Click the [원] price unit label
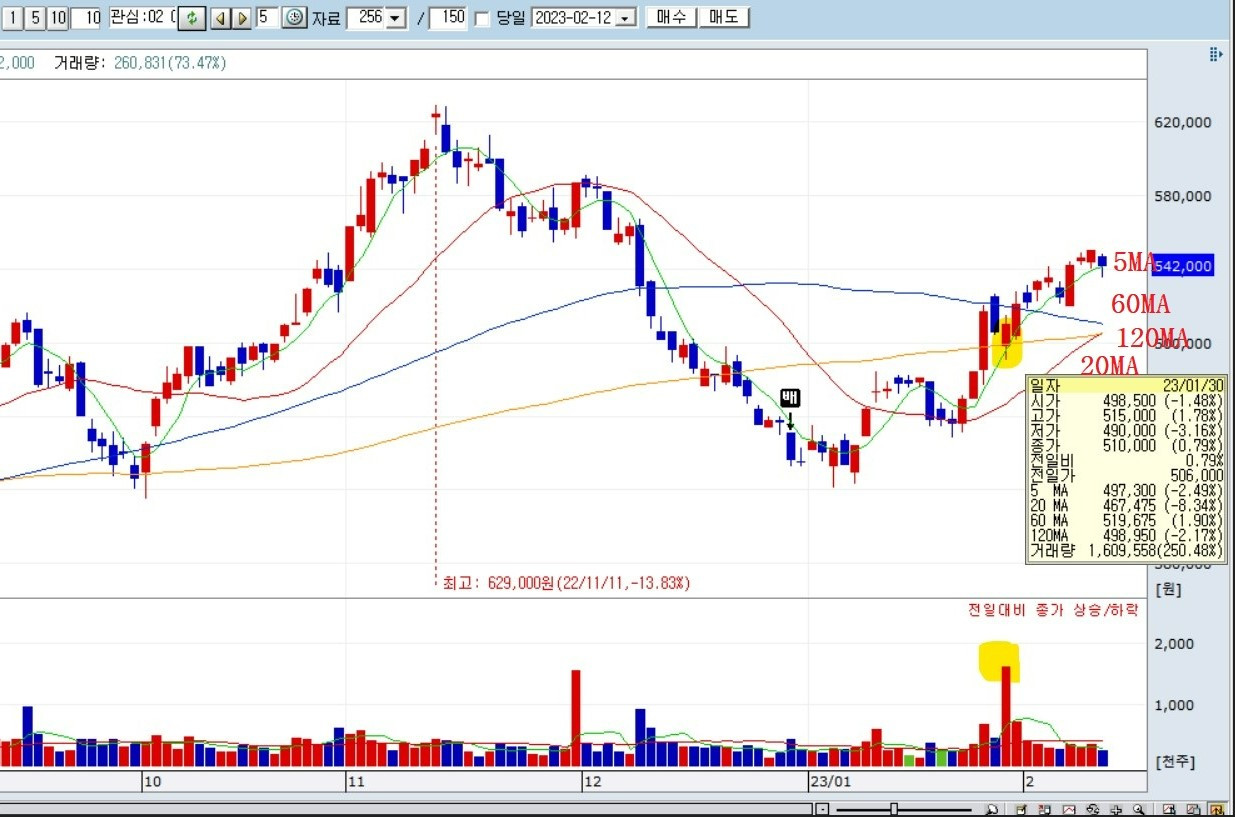 (1168, 589)
